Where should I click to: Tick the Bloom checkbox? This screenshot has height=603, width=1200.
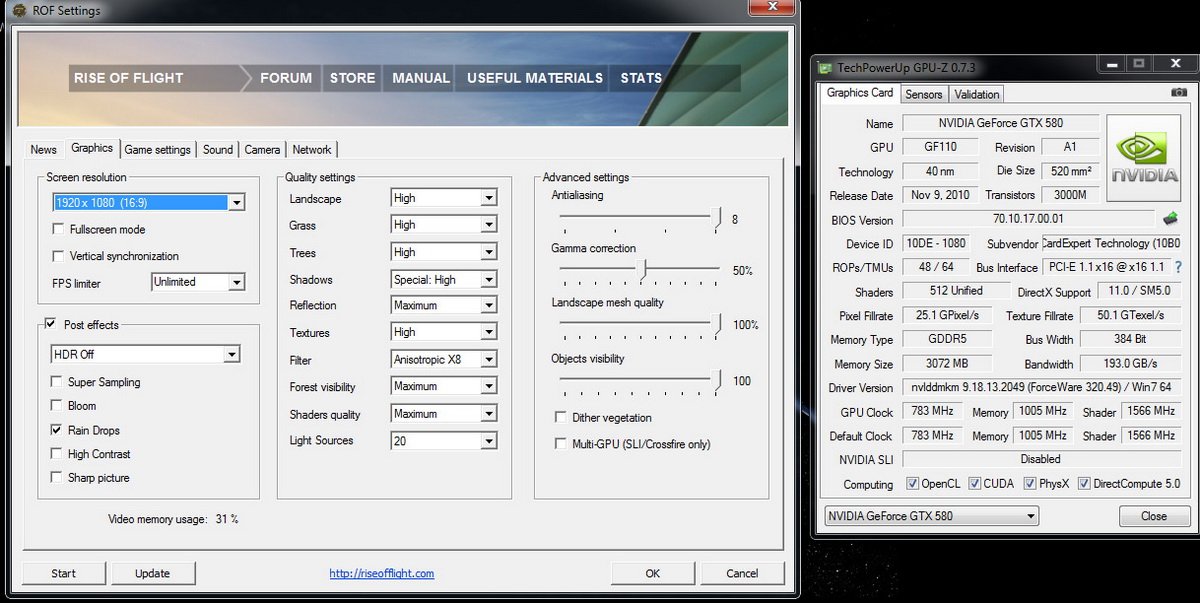pyautogui.click(x=57, y=406)
